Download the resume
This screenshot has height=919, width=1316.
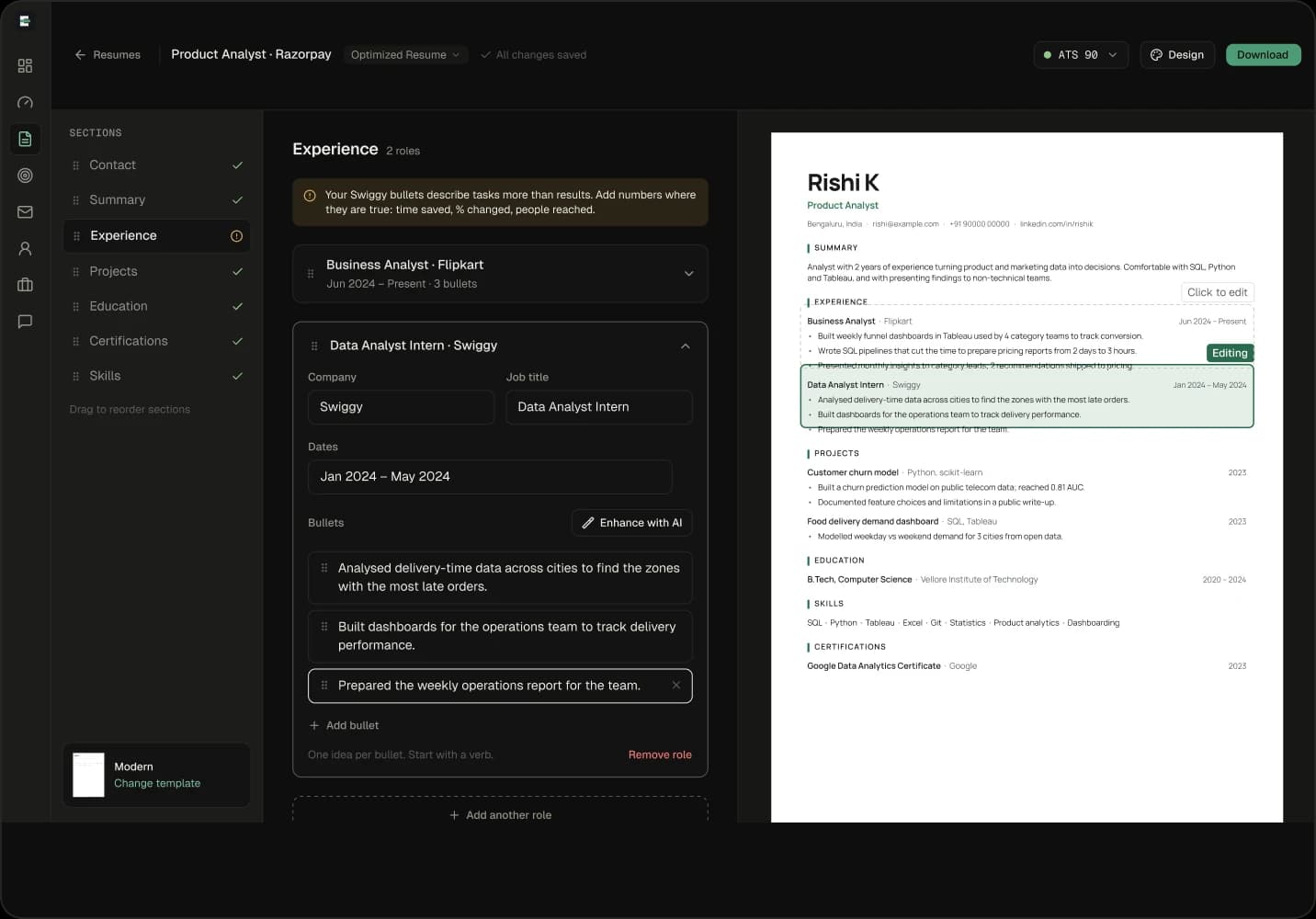(1263, 55)
